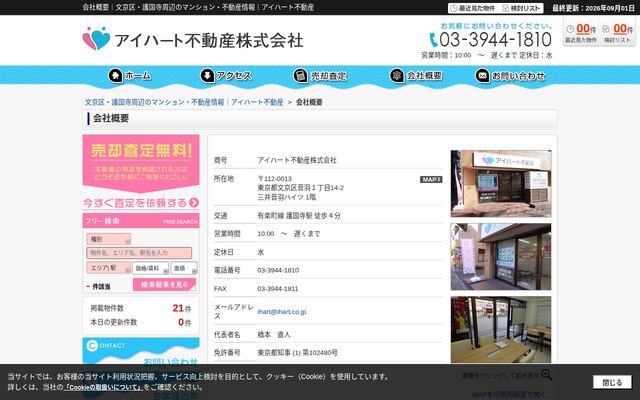Open 検討リスト button in top bar
The image size is (640, 400).
pyautogui.click(x=521, y=8)
